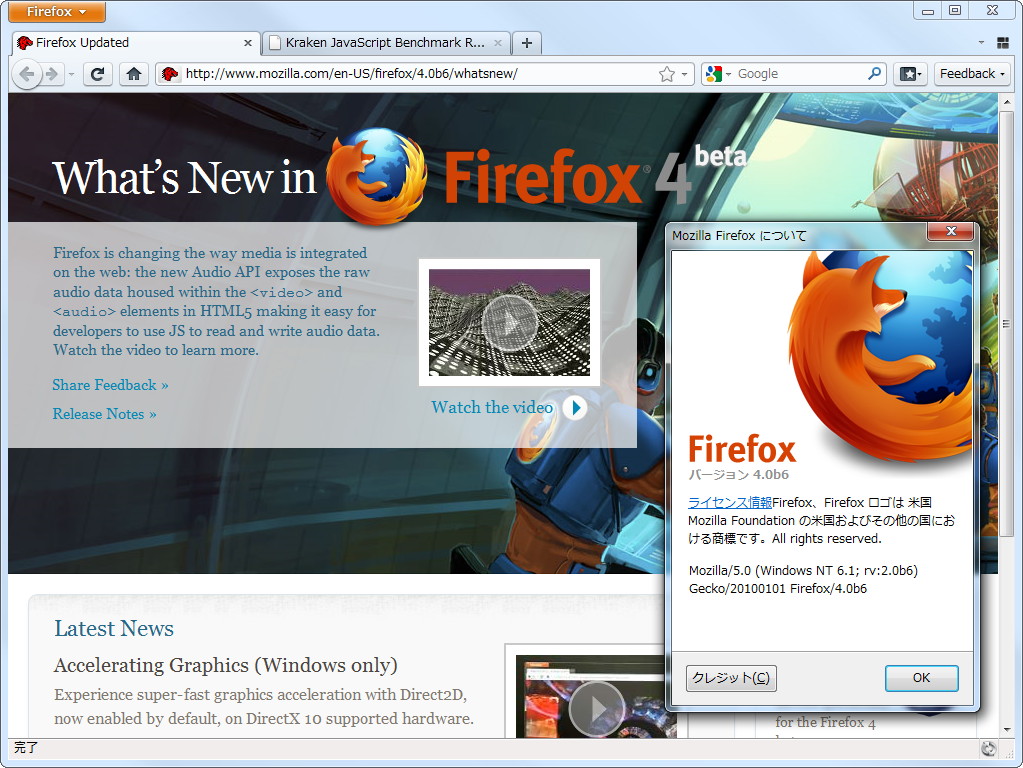Open a new tab with the plus icon
Screen dimensions: 1023x768
(x=526, y=43)
